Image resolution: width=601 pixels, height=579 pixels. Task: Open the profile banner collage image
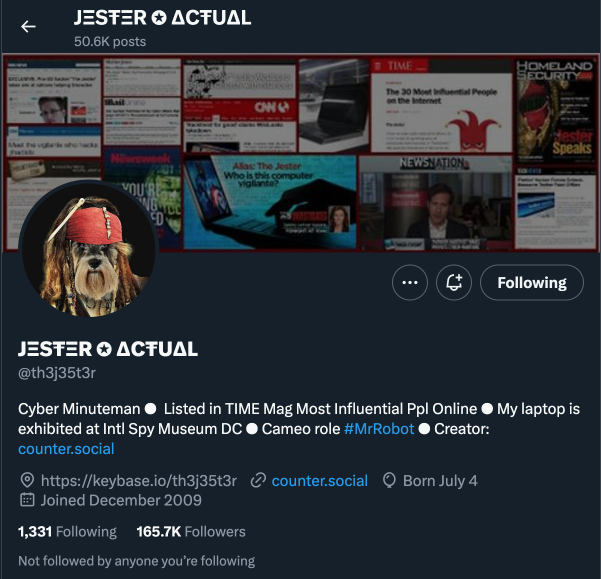coord(300,153)
